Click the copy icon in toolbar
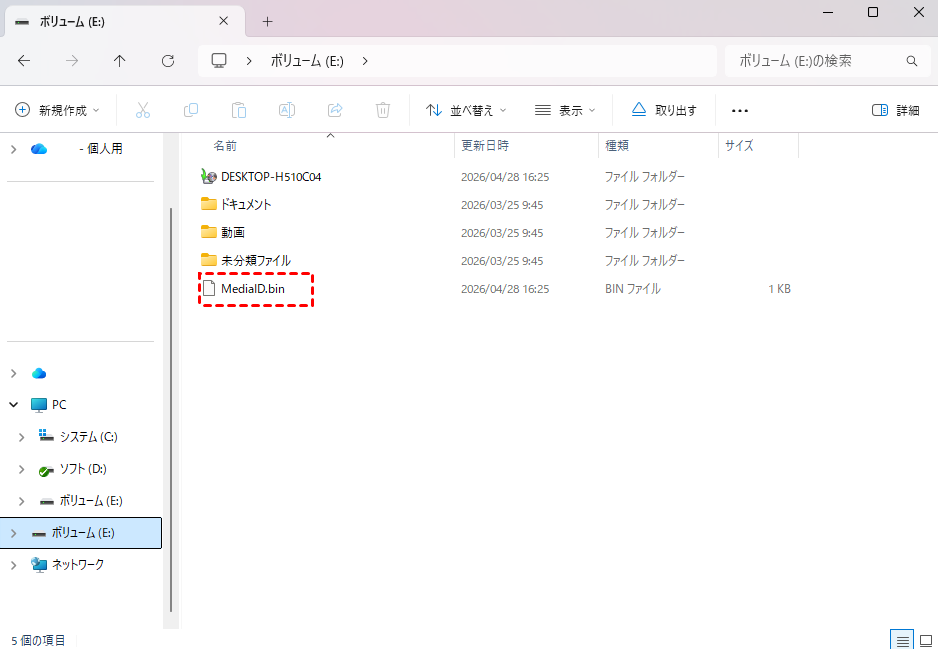Screen dimensions: 938x649 (x=190, y=110)
